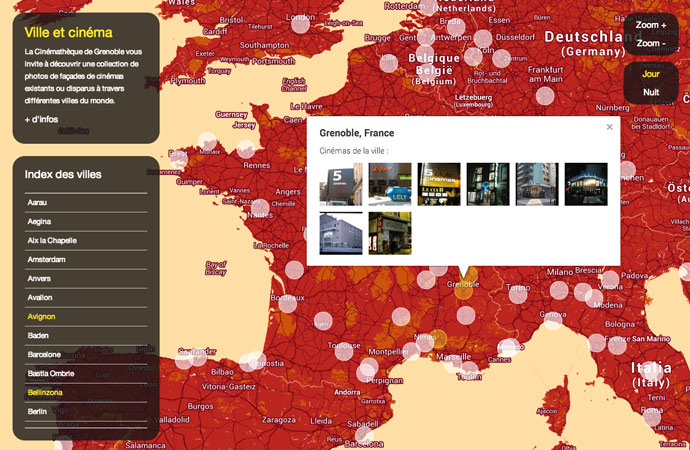
Task: Click the Zoom - button
Action: click(650, 43)
